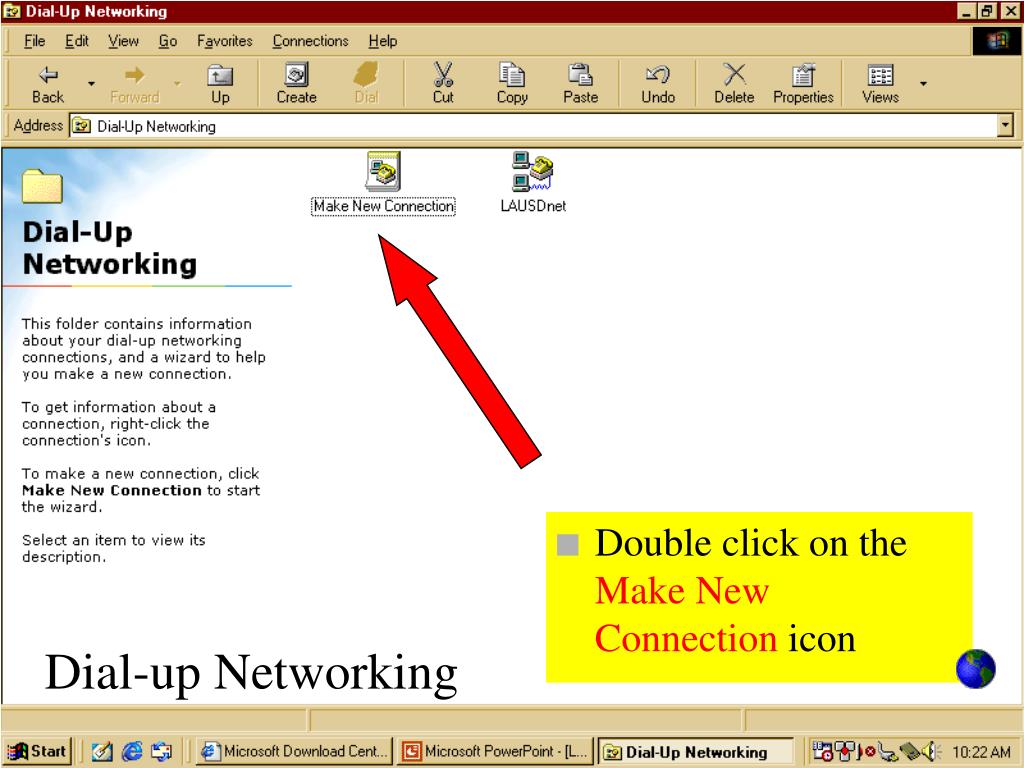Viewport: 1024px width, 768px height.
Task: Expand the Views dropdown arrow
Action: 923,83
